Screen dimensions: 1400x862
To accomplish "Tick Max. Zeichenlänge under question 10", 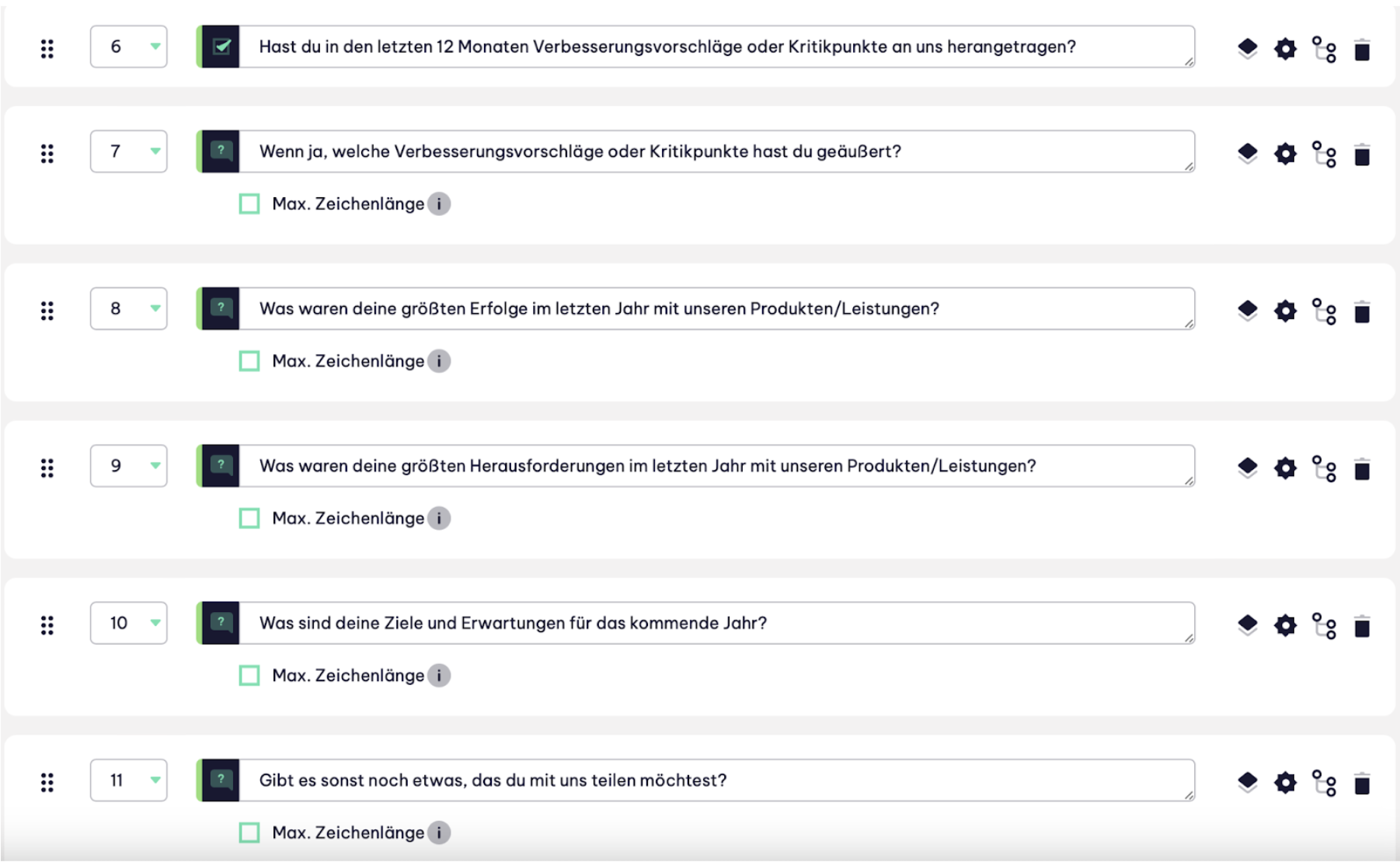I will coord(249,676).
